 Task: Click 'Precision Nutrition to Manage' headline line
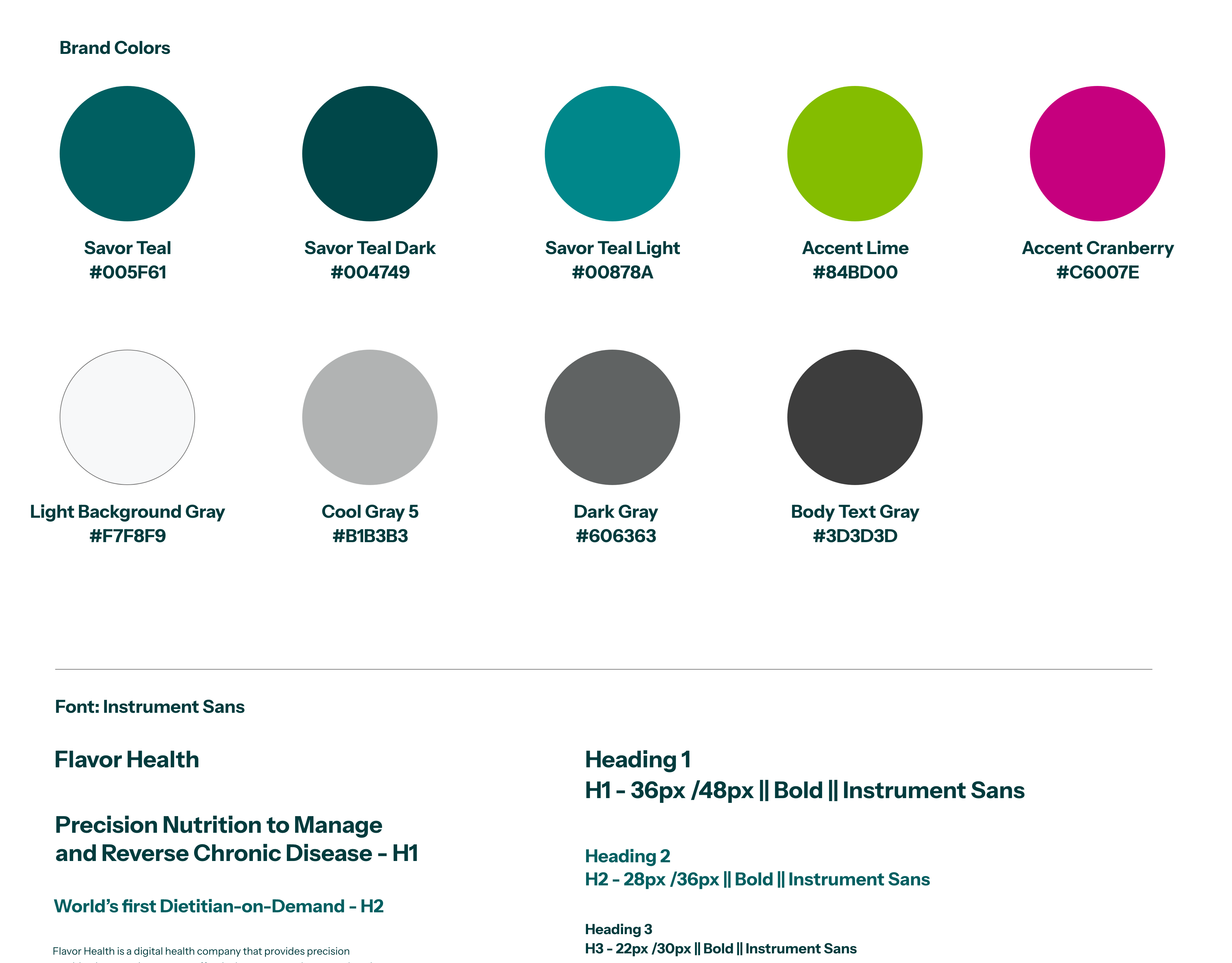click(219, 825)
